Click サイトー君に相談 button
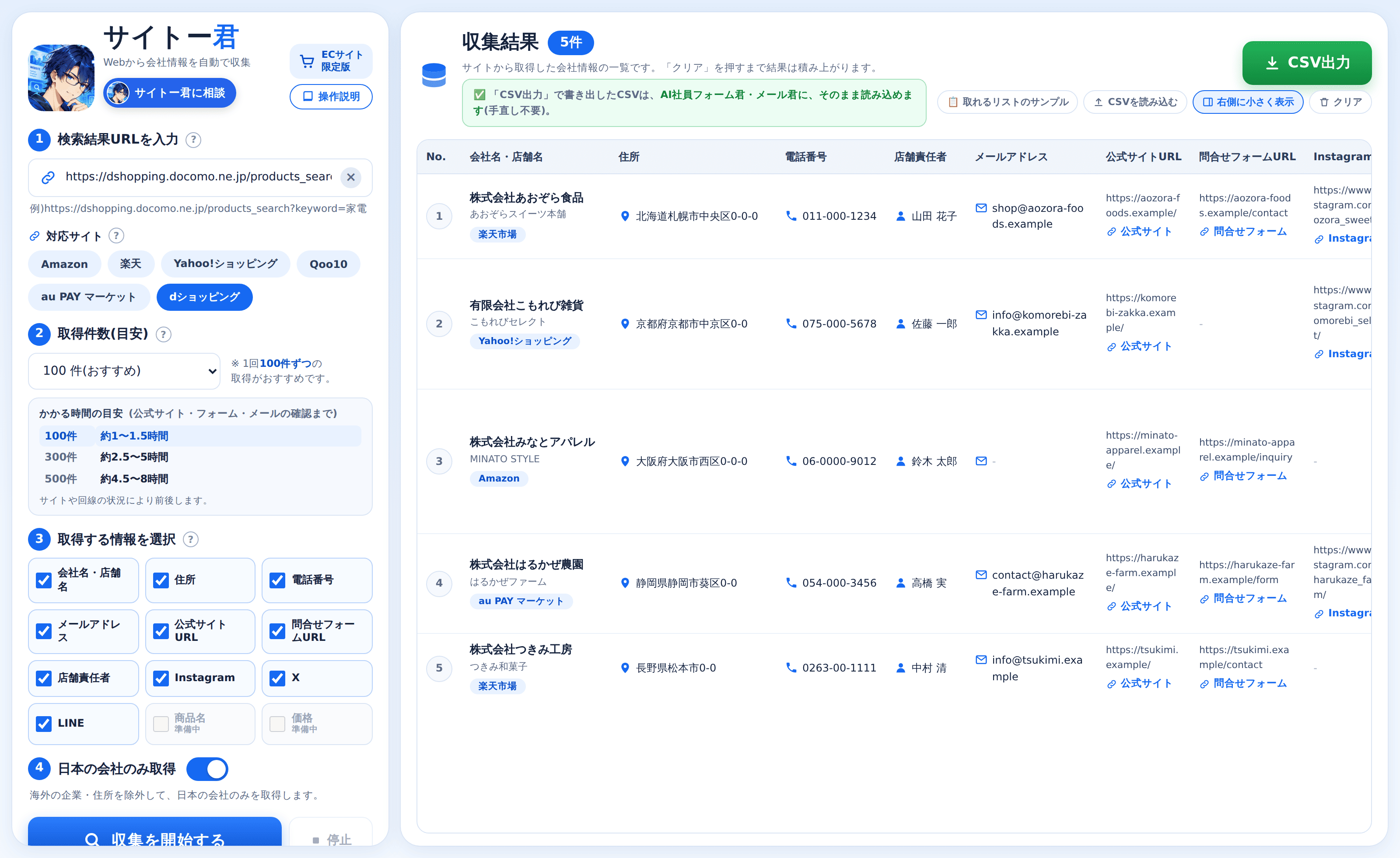The width and height of the screenshot is (1400, 858). click(169, 93)
